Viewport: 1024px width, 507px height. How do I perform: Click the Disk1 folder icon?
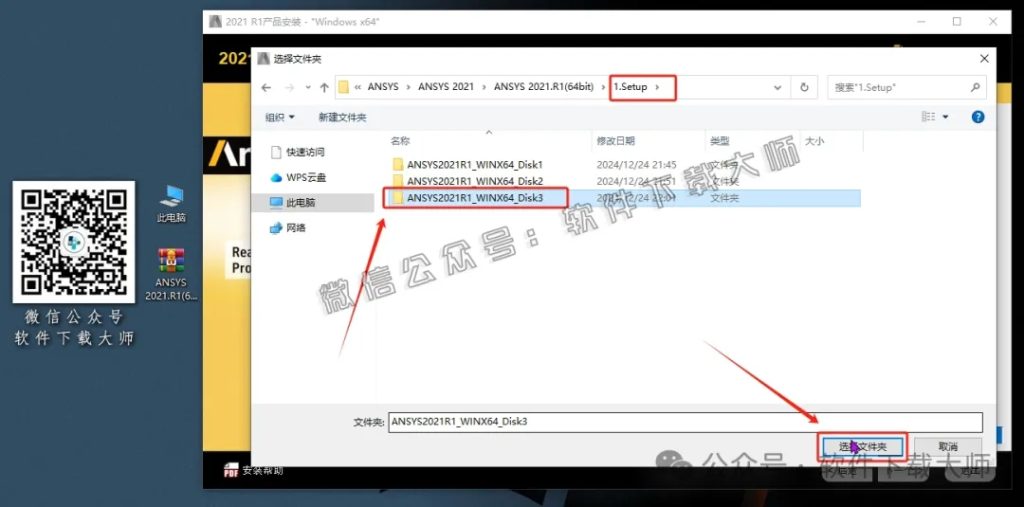coord(398,165)
